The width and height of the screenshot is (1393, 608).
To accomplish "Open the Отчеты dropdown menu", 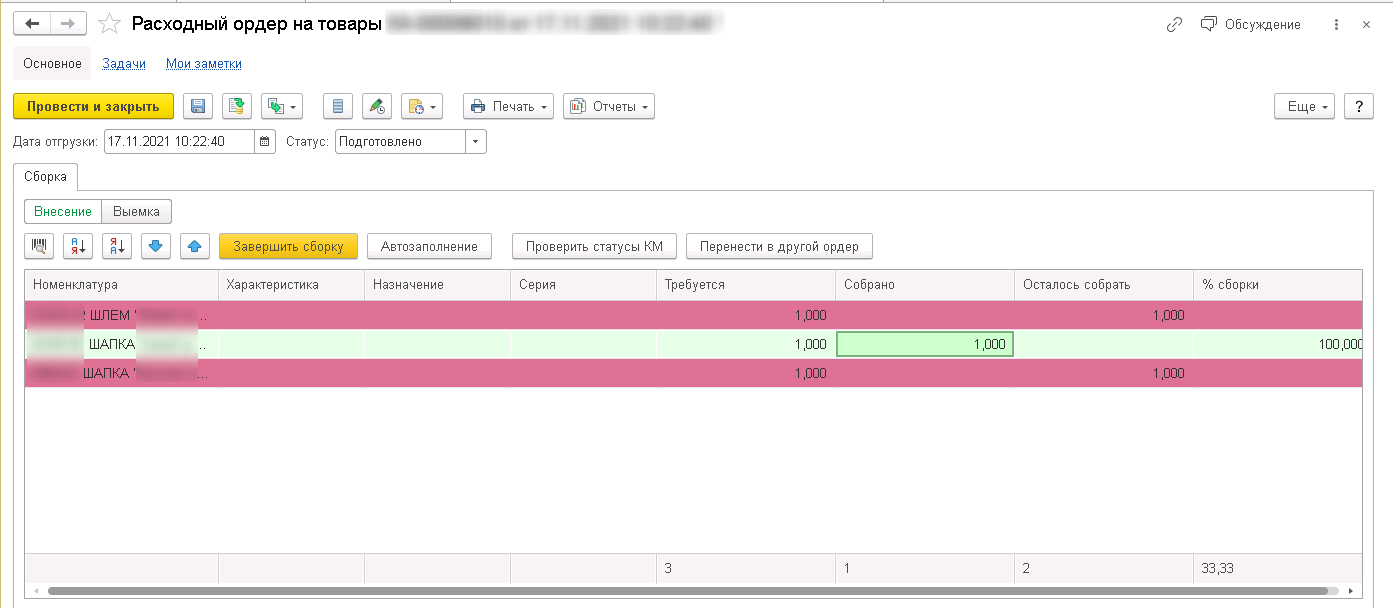I will [x=608, y=107].
